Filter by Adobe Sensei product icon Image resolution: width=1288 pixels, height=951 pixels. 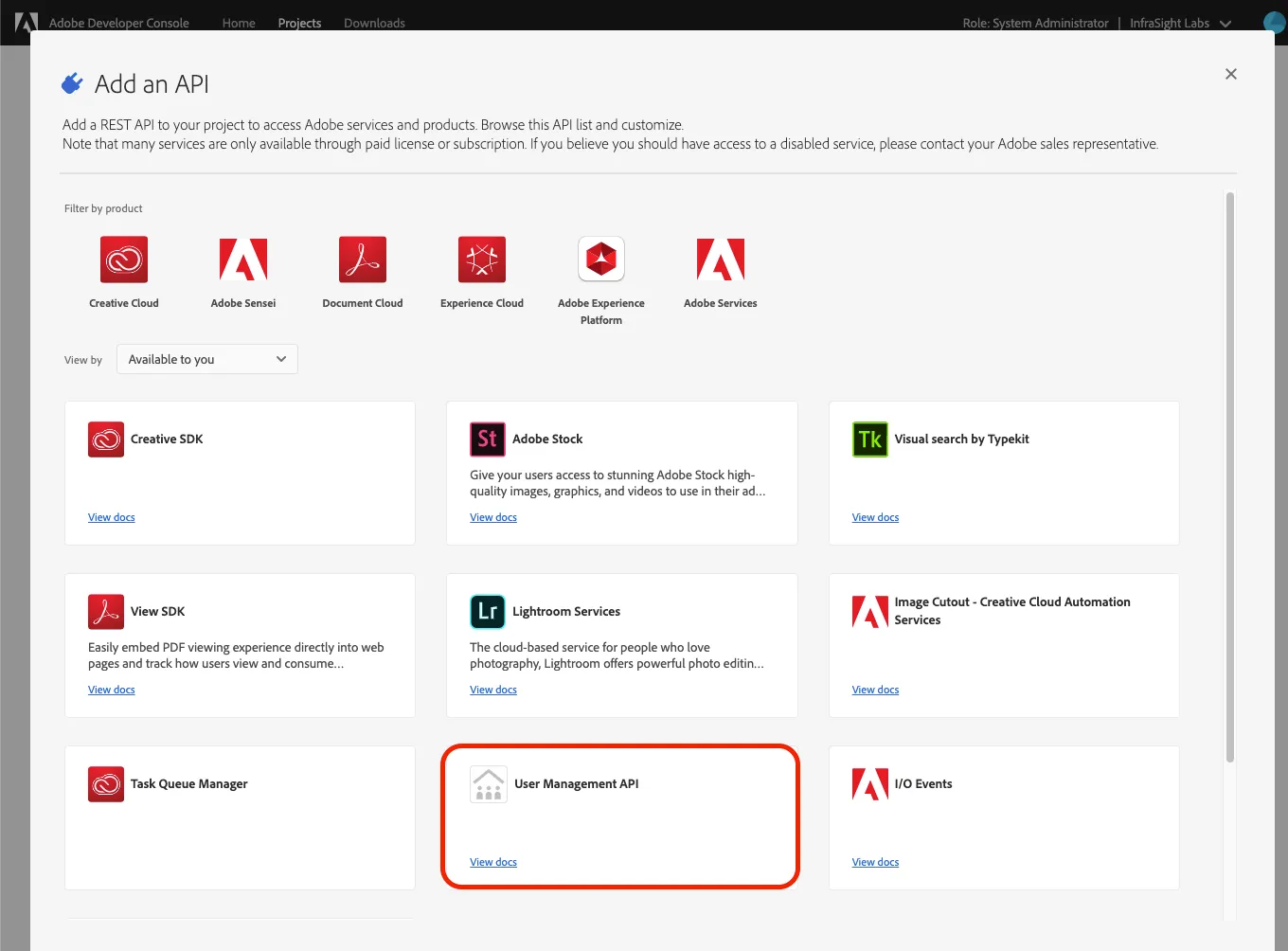[x=243, y=260]
